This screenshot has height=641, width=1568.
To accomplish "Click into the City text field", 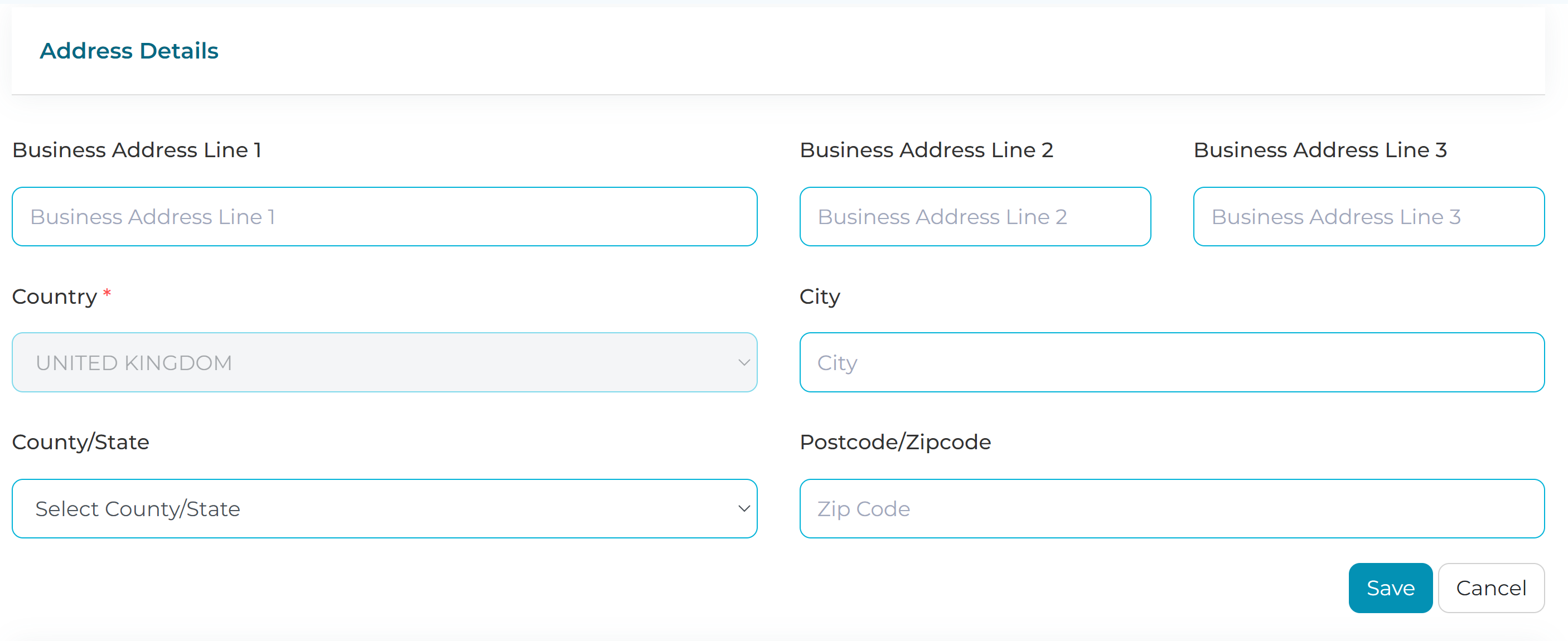I will [1172, 363].
